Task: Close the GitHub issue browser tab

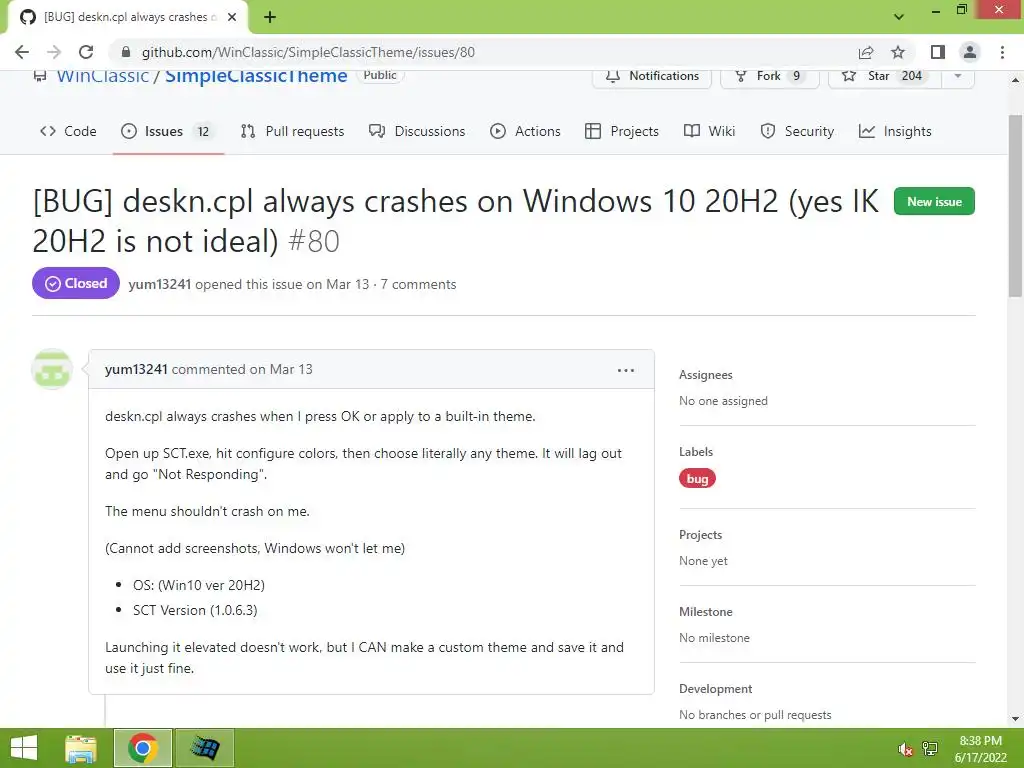Action: [x=232, y=17]
